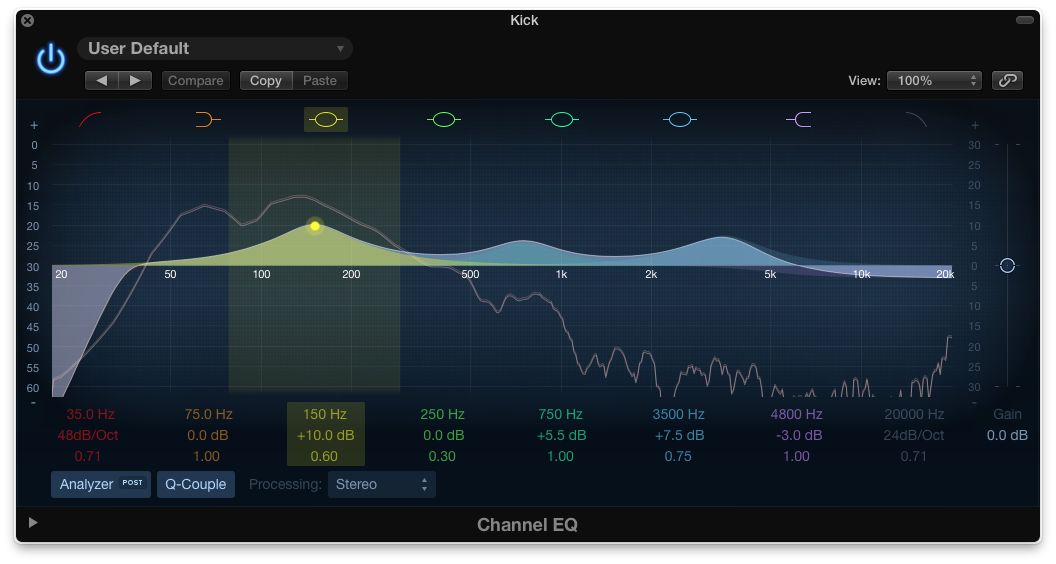Open the Processing Stereo dropdown
The height and width of the screenshot is (564, 1056).
click(382, 484)
